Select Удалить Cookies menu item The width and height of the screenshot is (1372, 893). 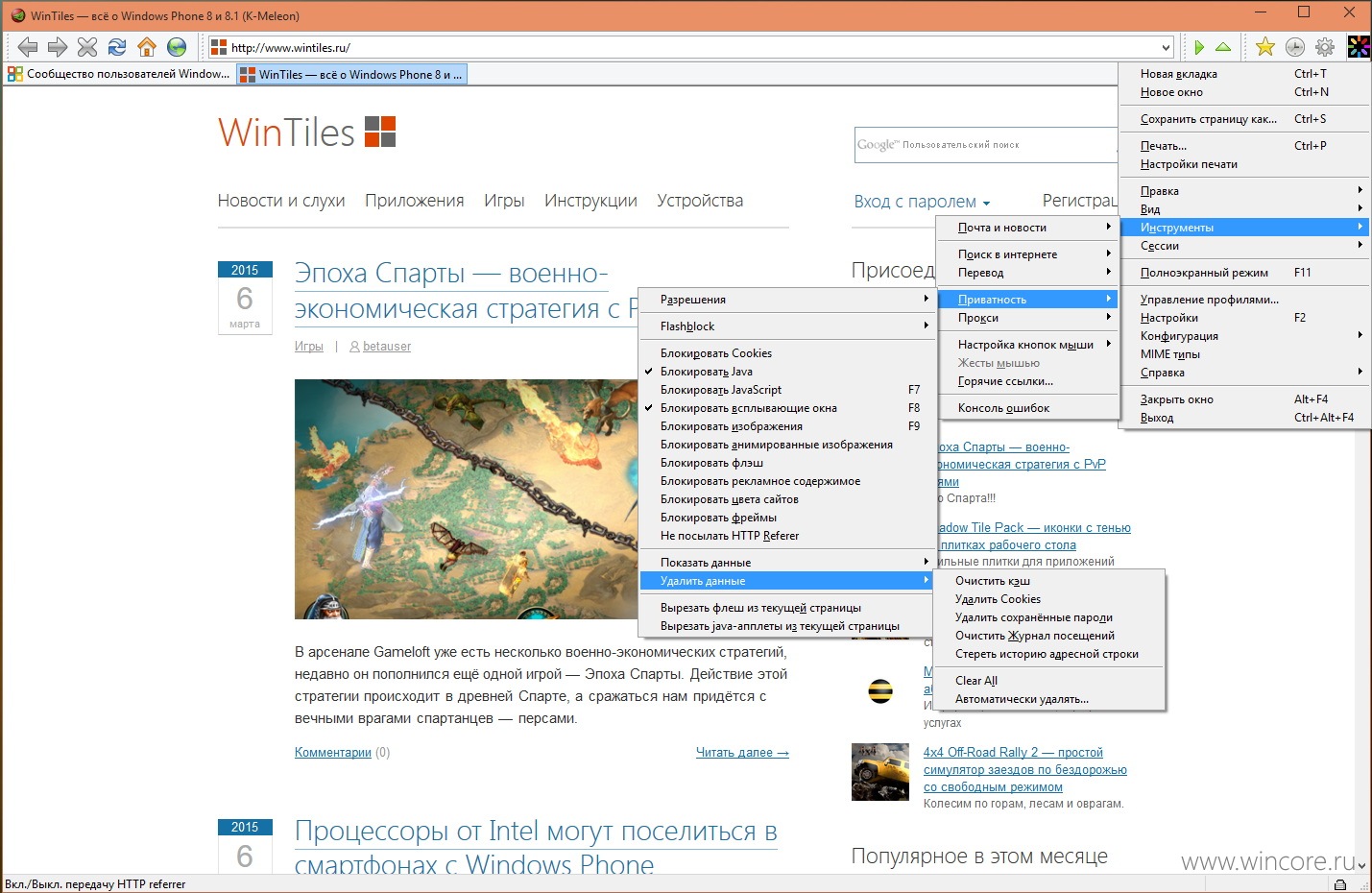click(1049, 599)
